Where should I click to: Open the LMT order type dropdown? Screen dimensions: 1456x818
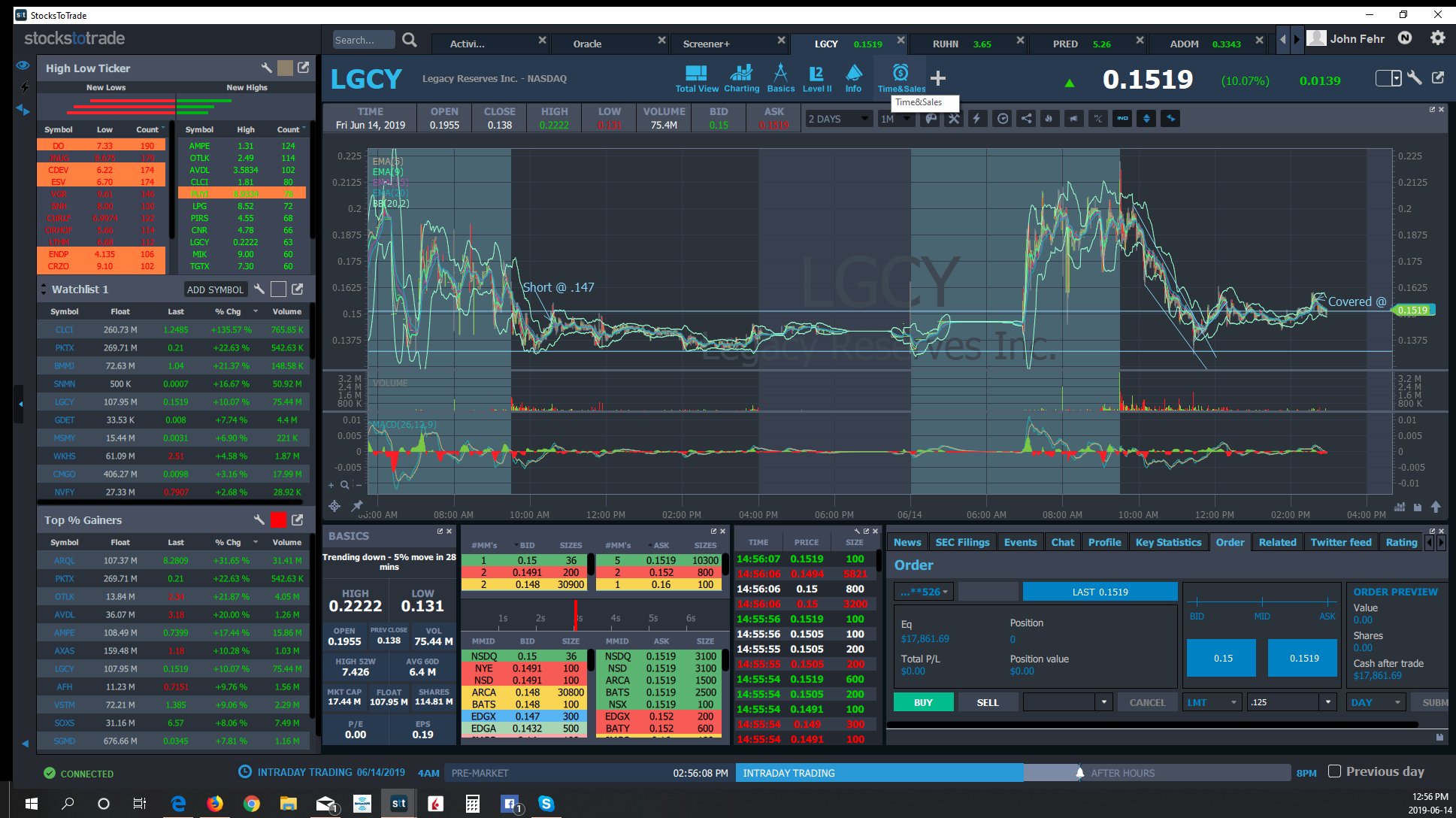[1212, 702]
